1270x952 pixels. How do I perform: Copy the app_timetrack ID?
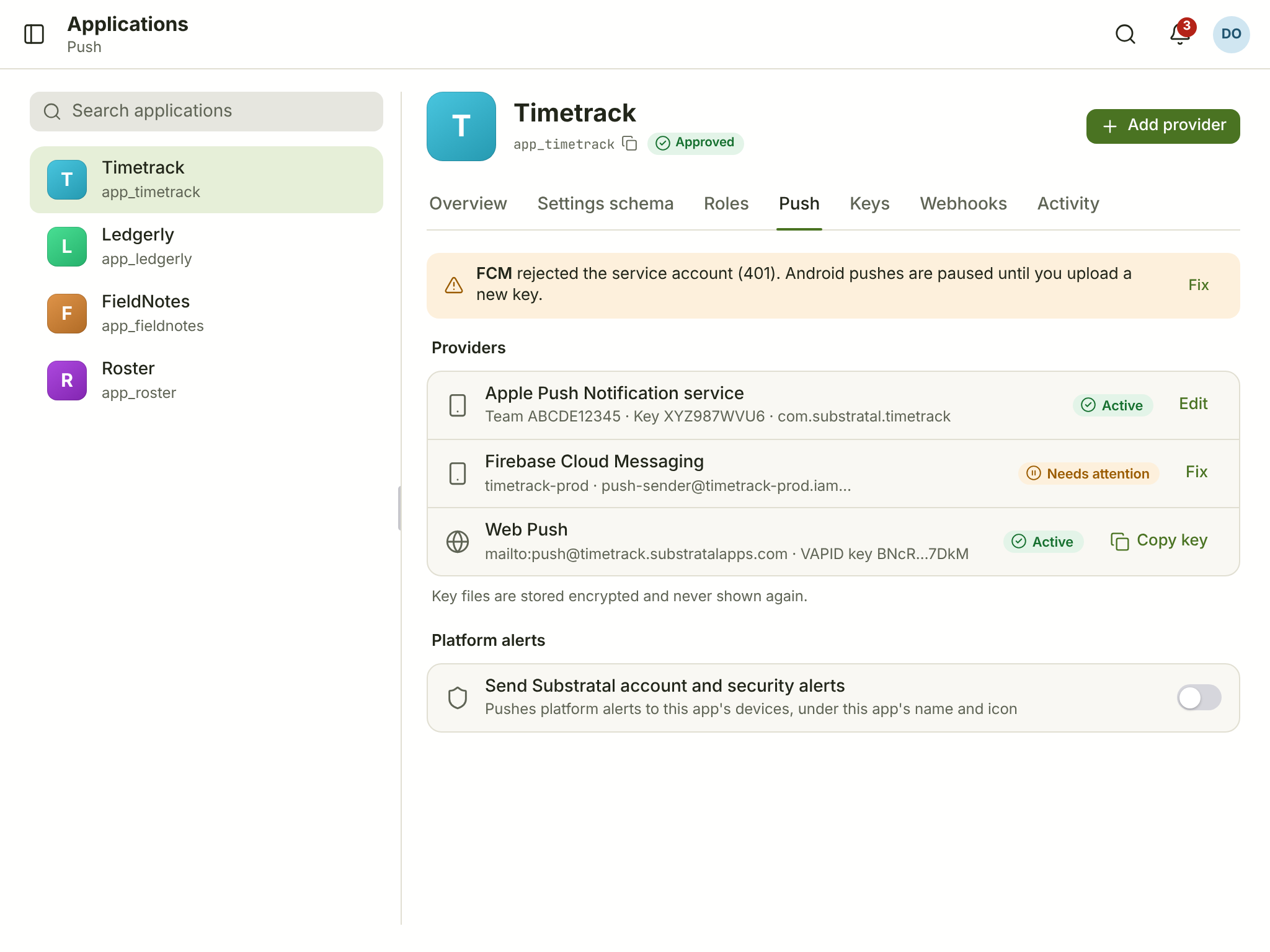pyautogui.click(x=629, y=143)
